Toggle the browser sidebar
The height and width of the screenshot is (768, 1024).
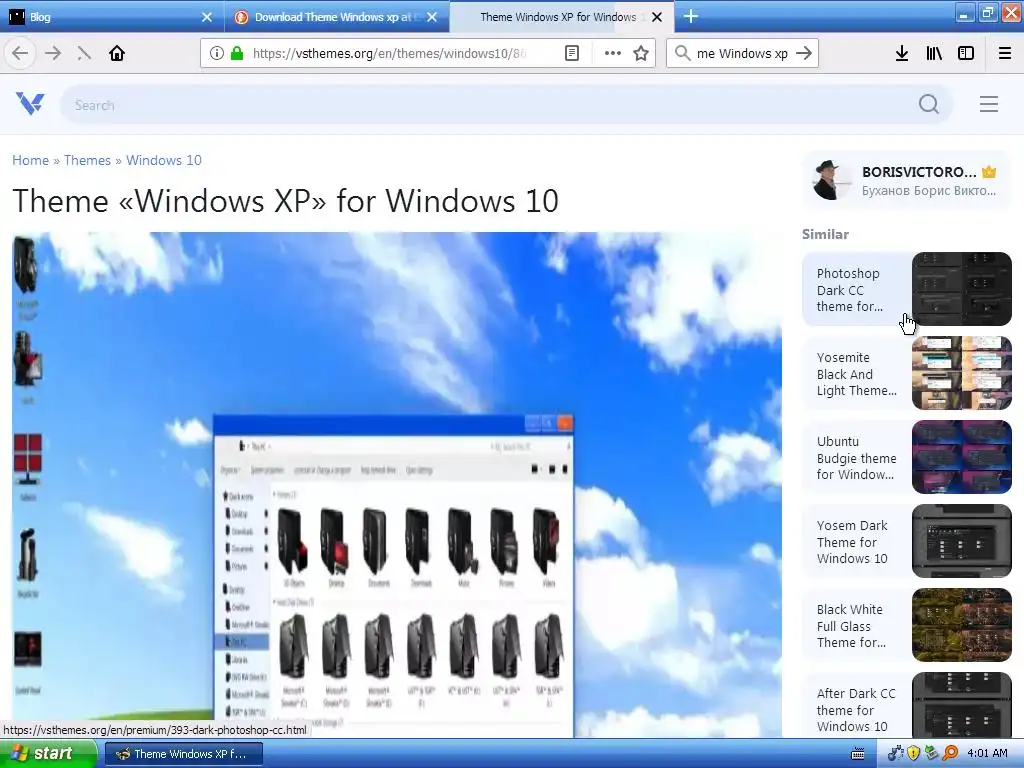coord(966,53)
